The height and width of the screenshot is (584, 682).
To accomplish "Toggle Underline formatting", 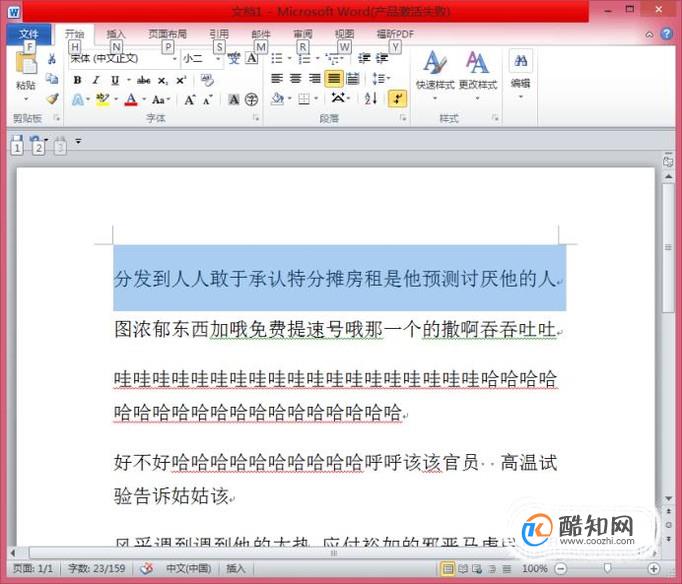I will pyautogui.click(x=115, y=80).
